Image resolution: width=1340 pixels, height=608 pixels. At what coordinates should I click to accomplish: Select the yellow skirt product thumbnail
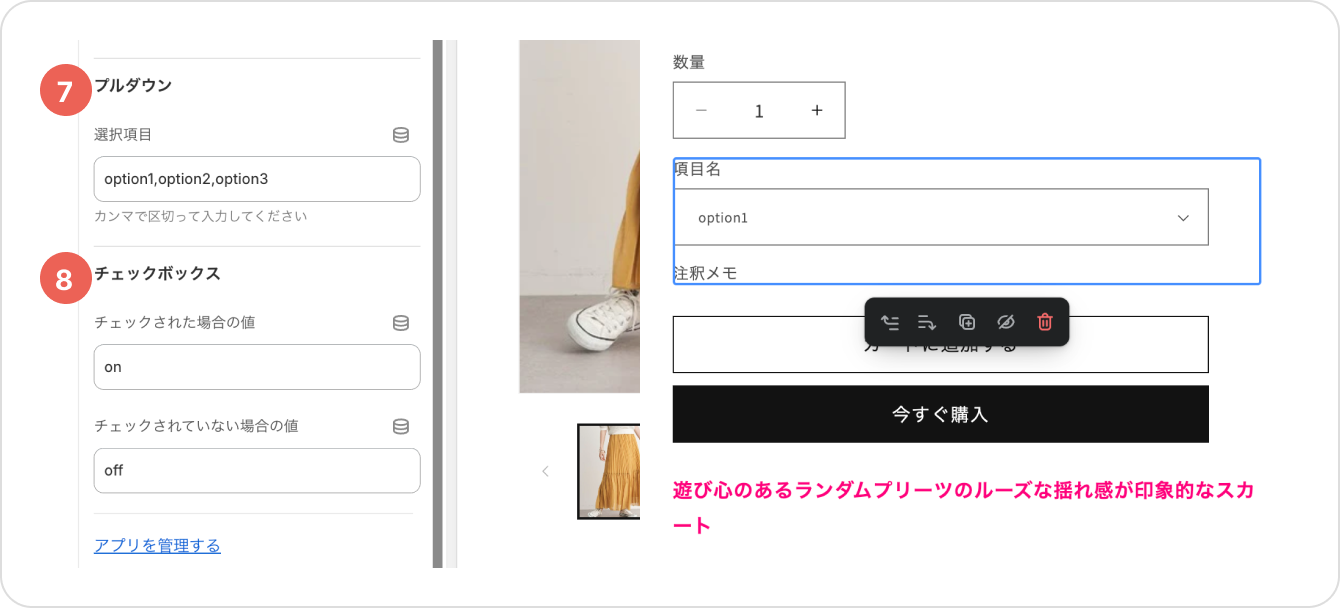click(609, 471)
